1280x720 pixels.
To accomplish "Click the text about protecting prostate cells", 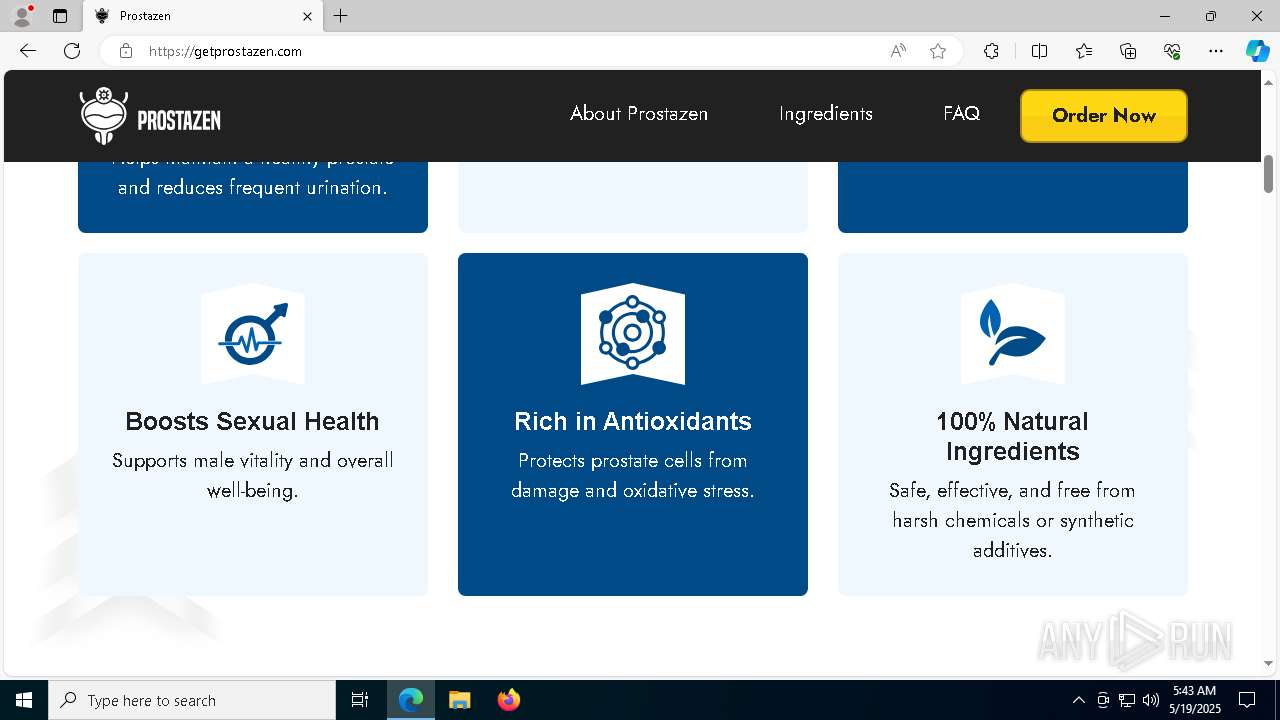I will click(x=633, y=475).
